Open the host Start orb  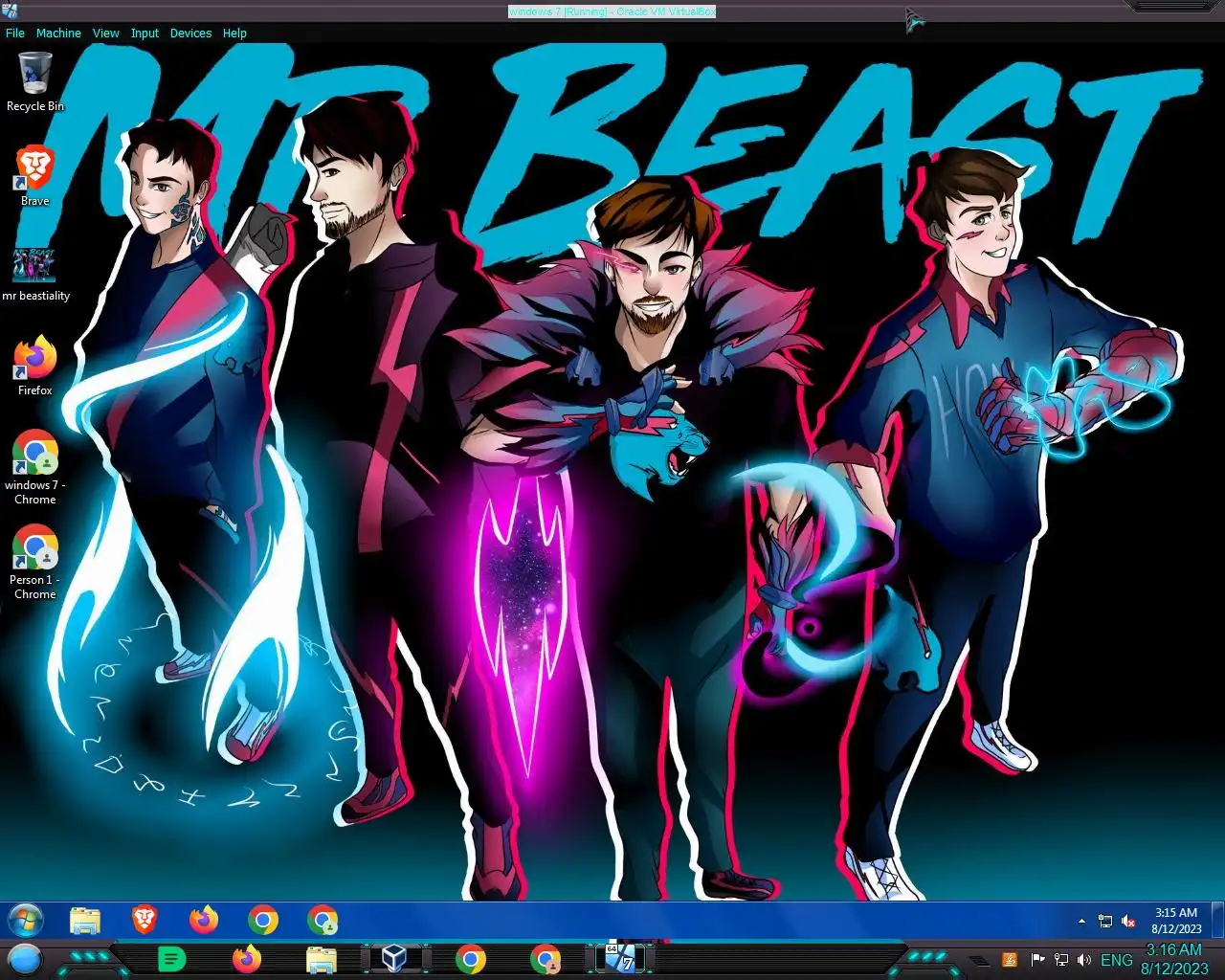[25, 959]
